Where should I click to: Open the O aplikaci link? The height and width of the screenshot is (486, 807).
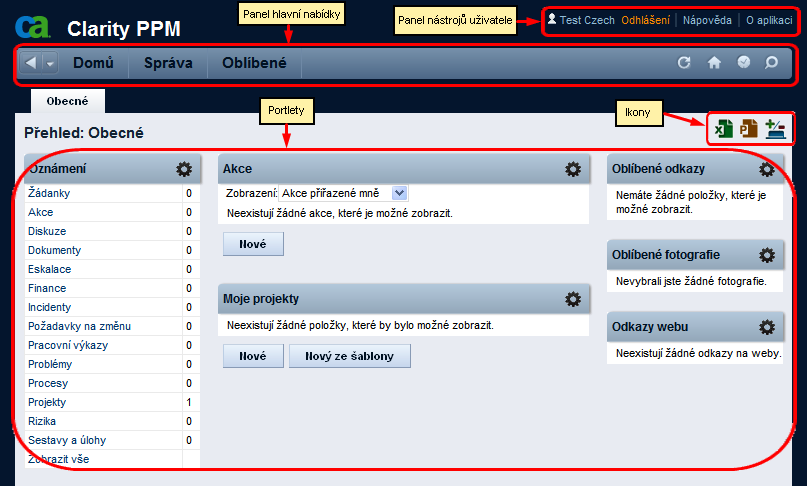click(769, 20)
